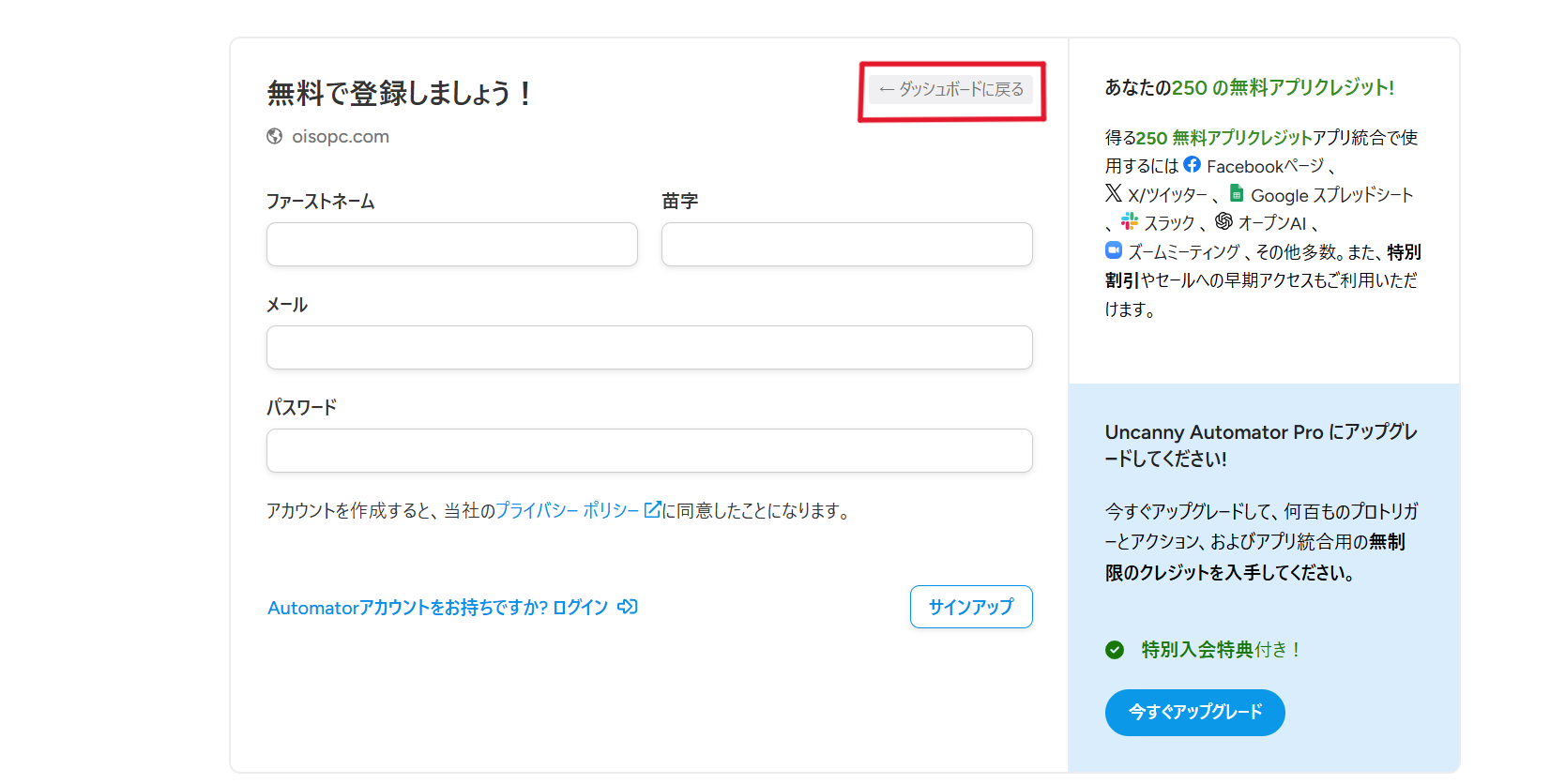Click the Zoom Meetings icon
1550x784 pixels.
pyautogui.click(x=1114, y=250)
